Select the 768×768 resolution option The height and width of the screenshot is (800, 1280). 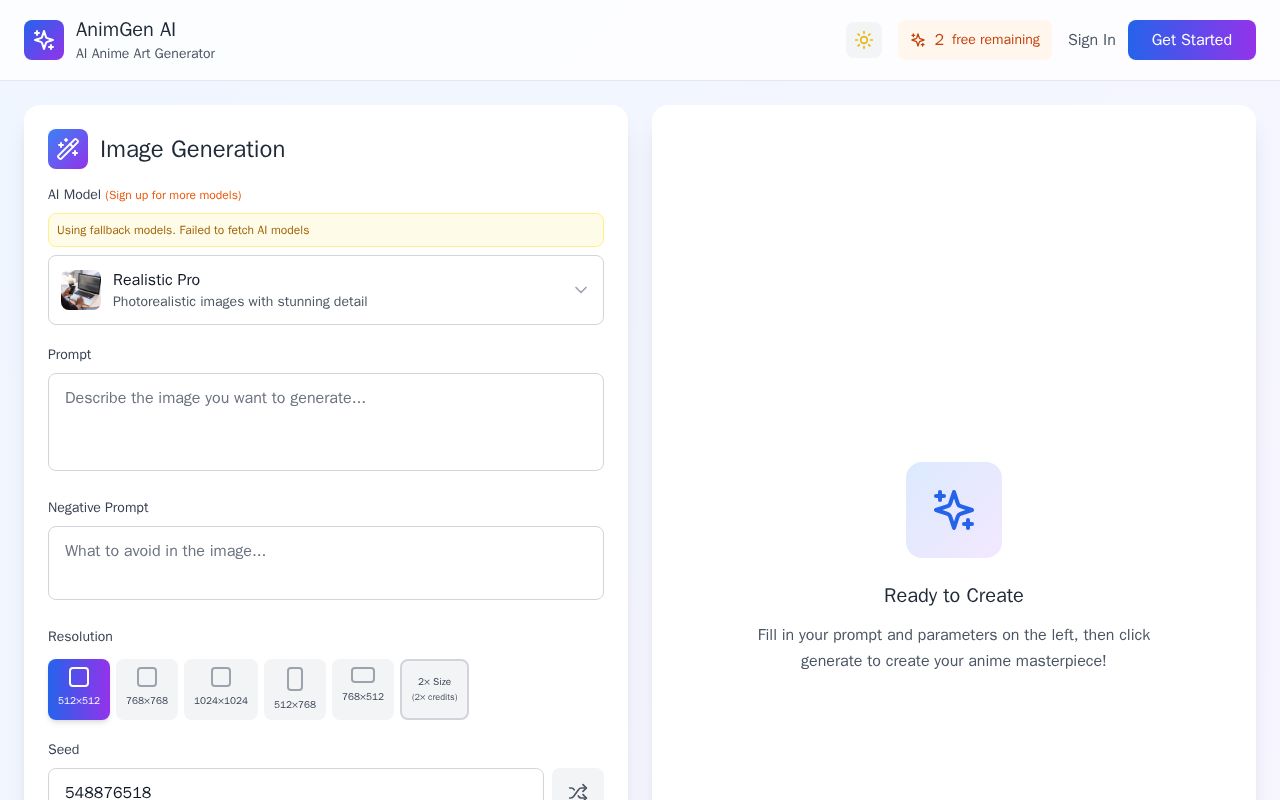(x=147, y=689)
